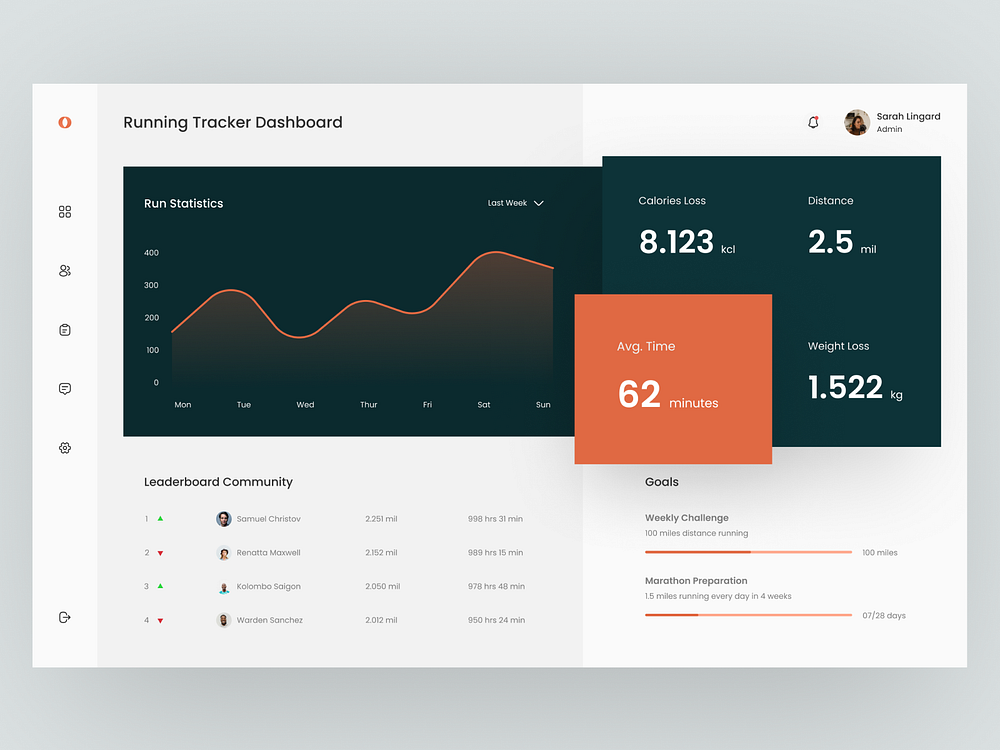Toggle Samuel Christov's rank-up arrow
Image resolution: width=1000 pixels, height=750 pixels.
160,519
